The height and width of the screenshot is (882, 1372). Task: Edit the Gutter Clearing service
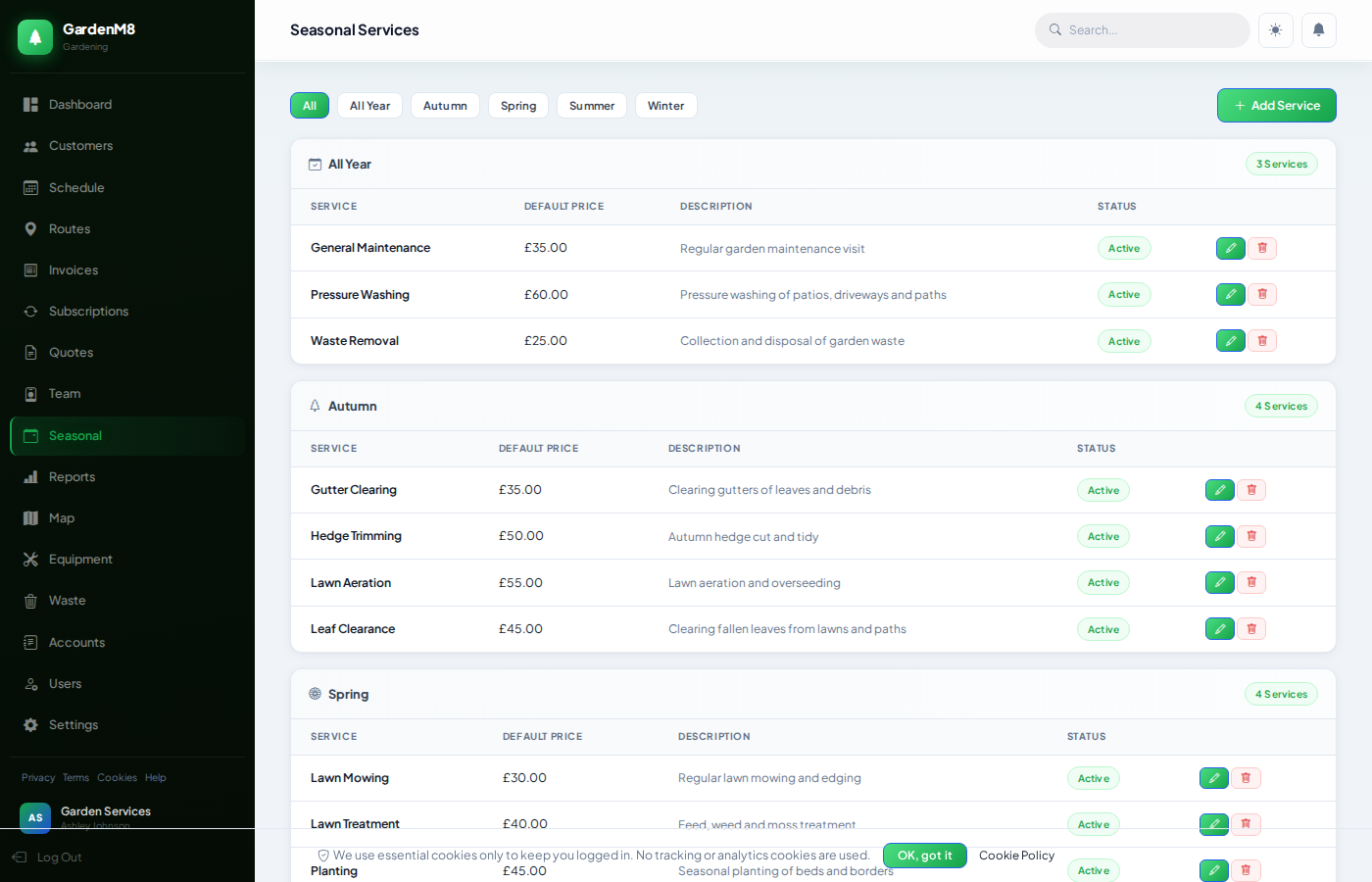[x=1219, y=489]
